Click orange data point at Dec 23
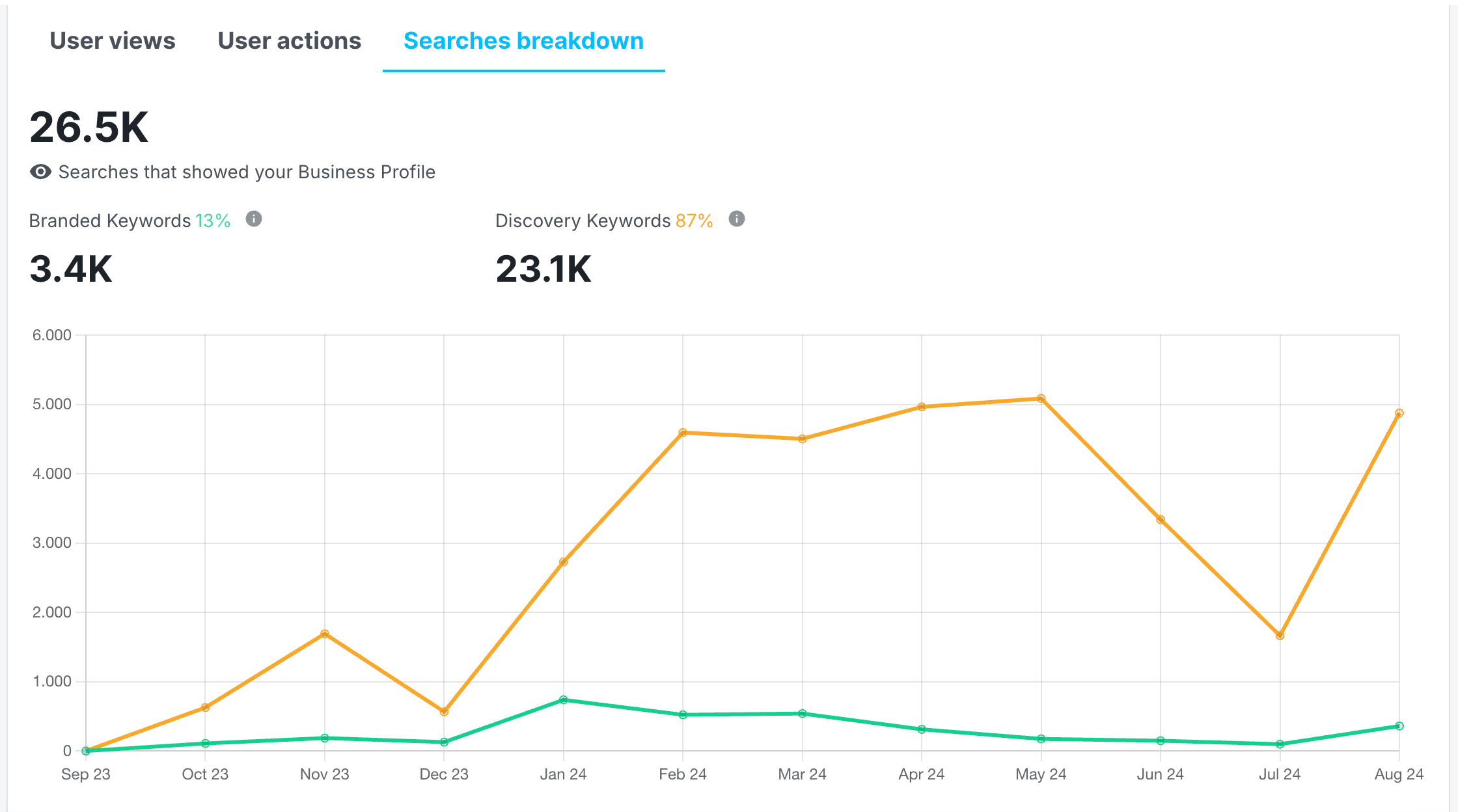1458x812 pixels. pyautogui.click(x=444, y=712)
